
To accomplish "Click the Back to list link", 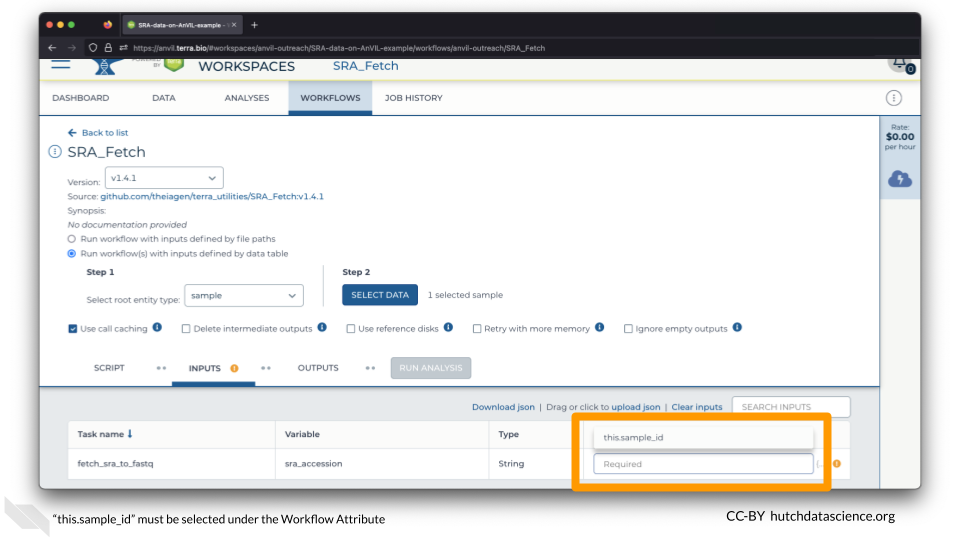I will 105,133.
